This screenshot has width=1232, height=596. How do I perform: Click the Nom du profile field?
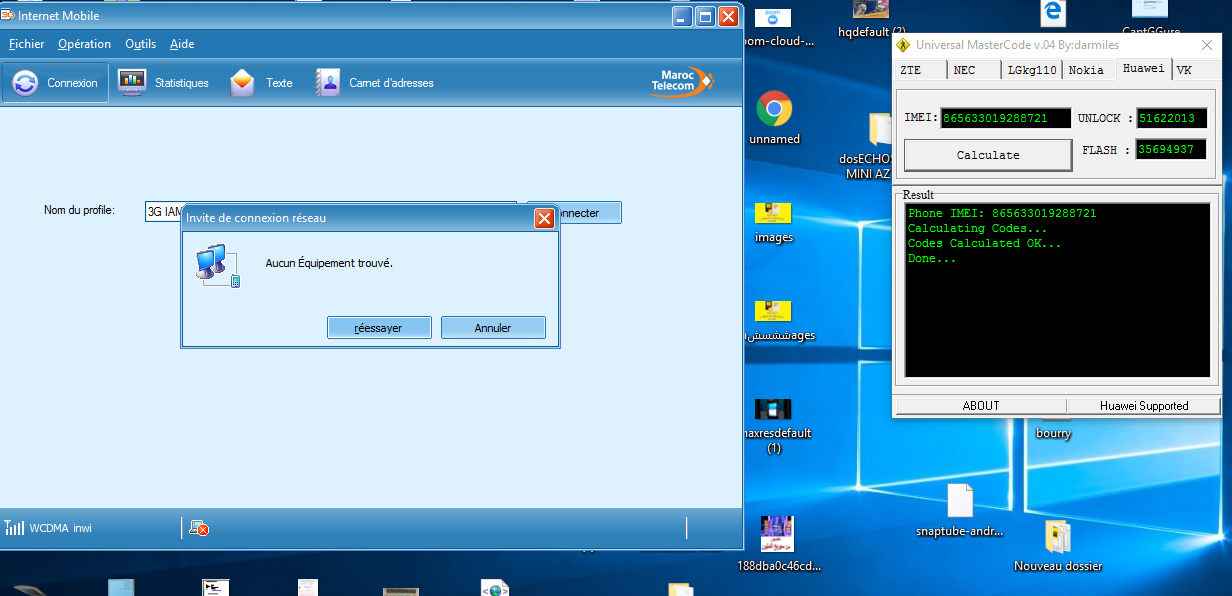[x=331, y=212]
